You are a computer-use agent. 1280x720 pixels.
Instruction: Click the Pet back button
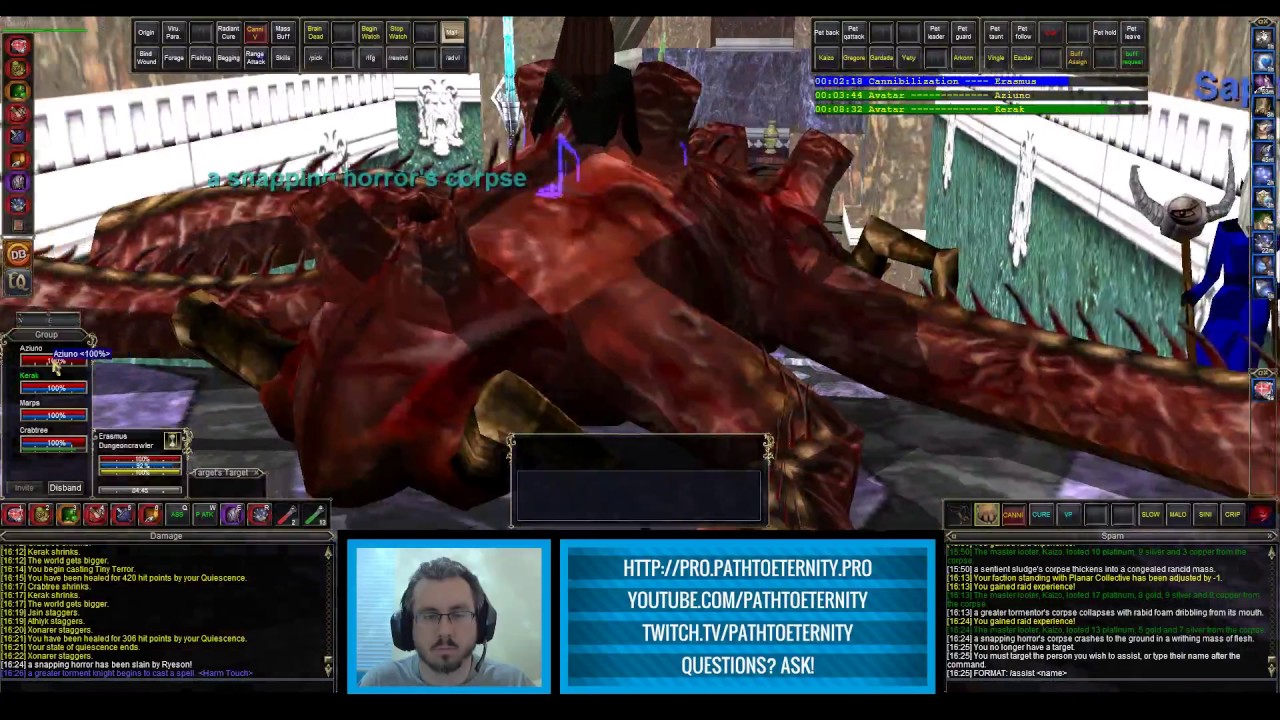[827, 33]
